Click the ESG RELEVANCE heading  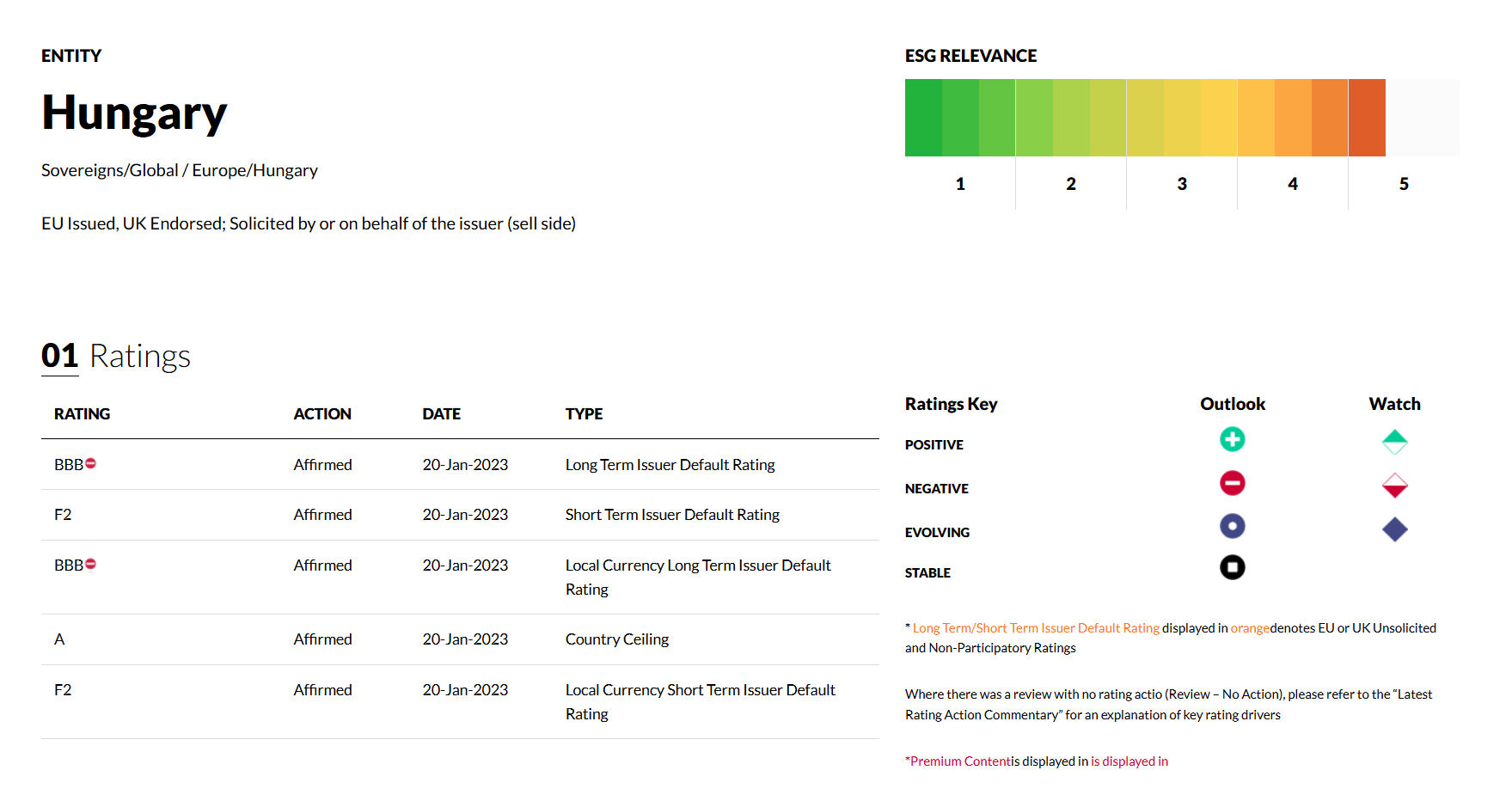coord(970,56)
